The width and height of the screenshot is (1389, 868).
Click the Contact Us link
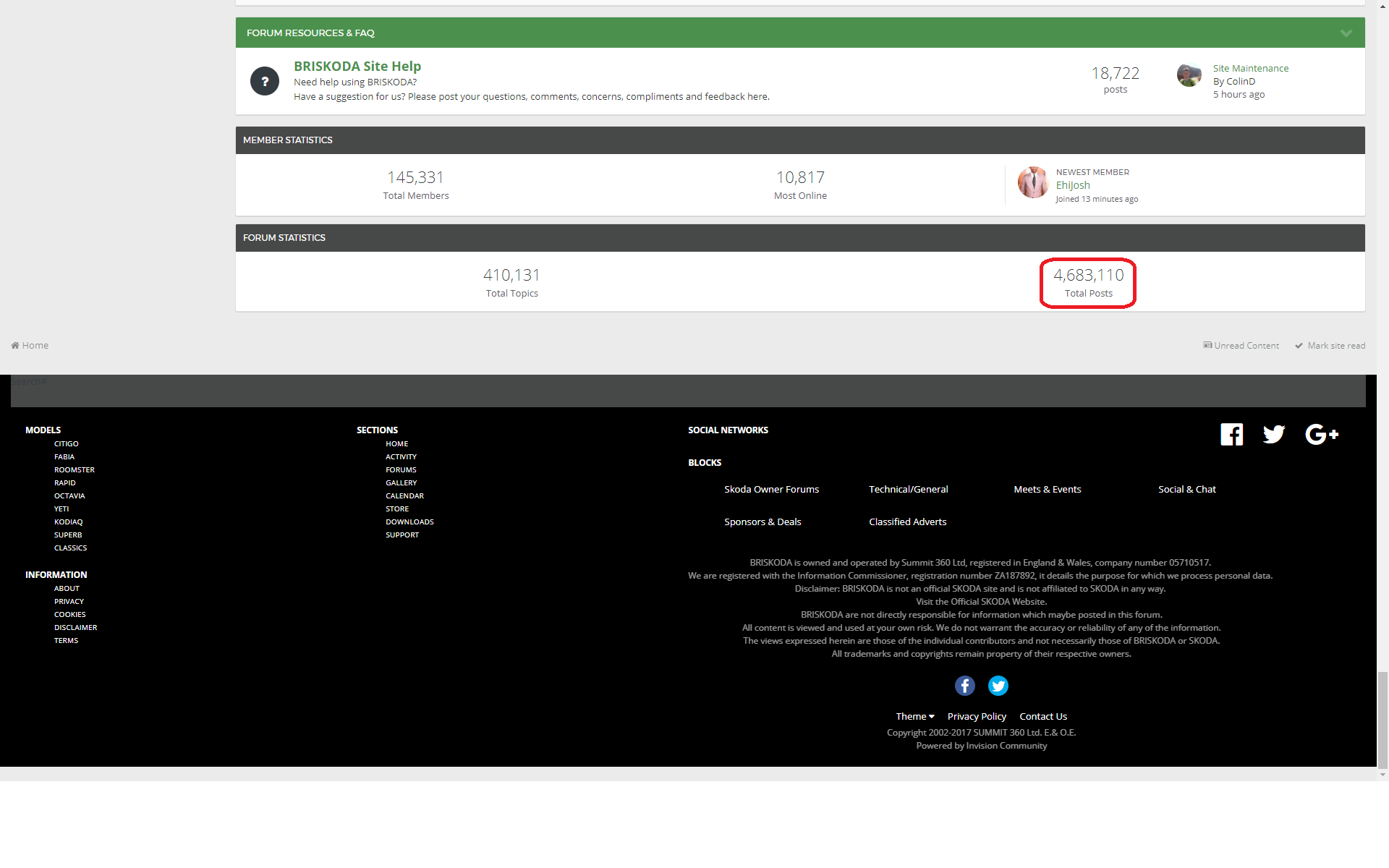(x=1043, y=716)
